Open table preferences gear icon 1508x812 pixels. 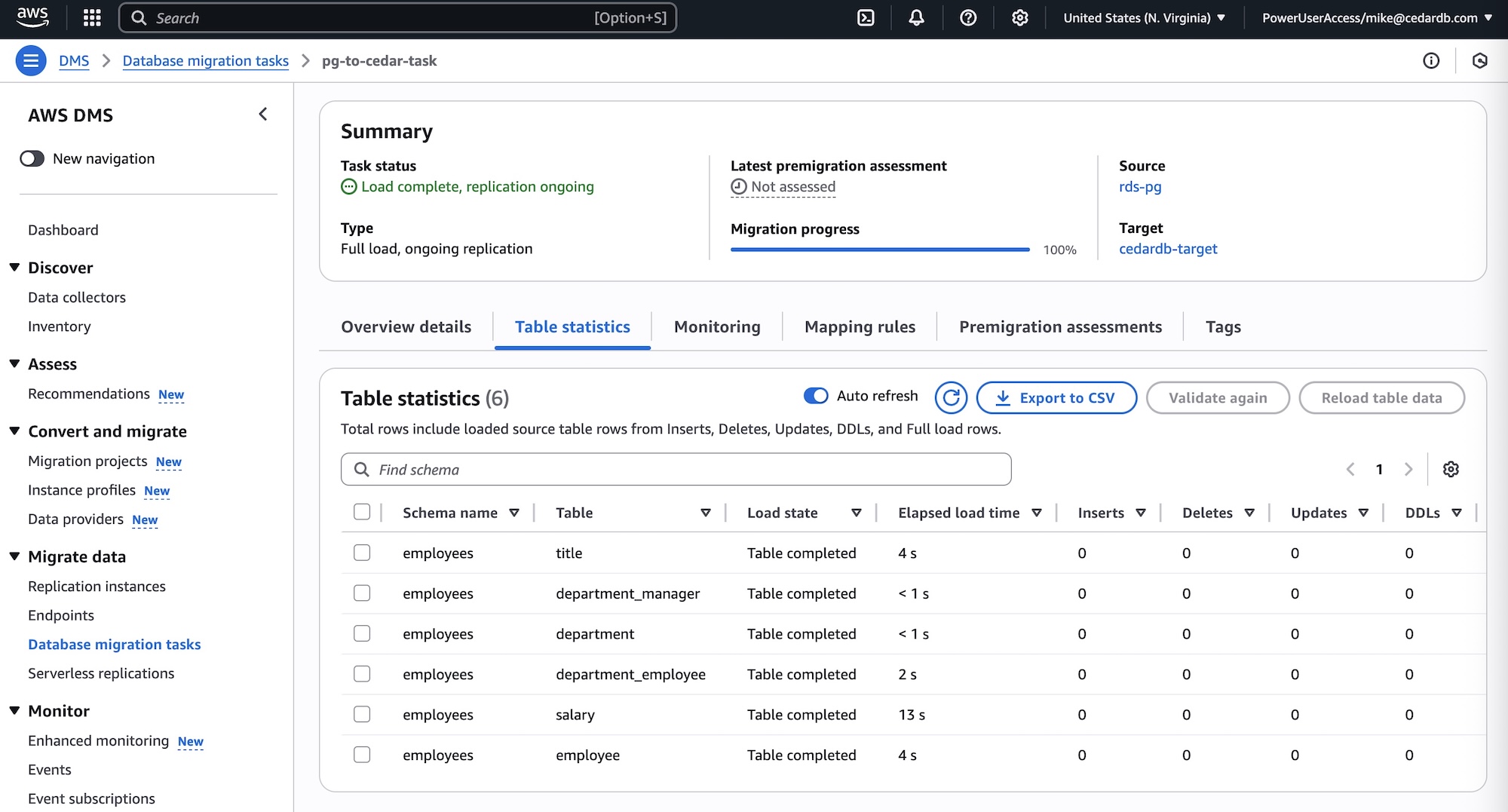(x=1451, y=469)
